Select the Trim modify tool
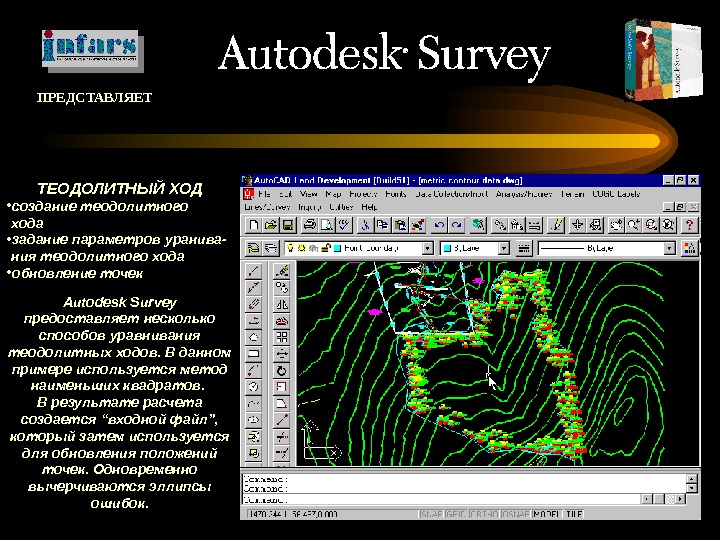Viewport: 720px width, 540px height. tap(282, 437)
